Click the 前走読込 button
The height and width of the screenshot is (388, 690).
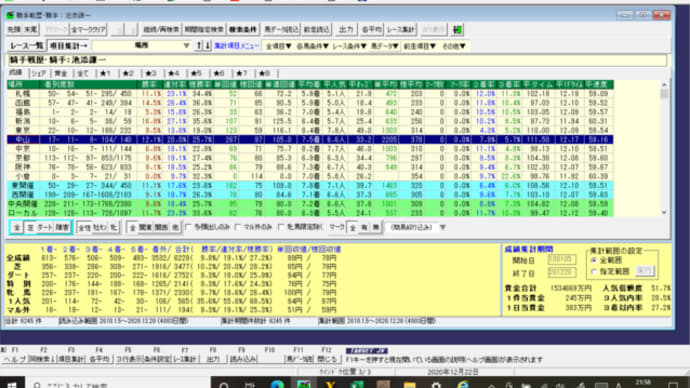[316, 29]
